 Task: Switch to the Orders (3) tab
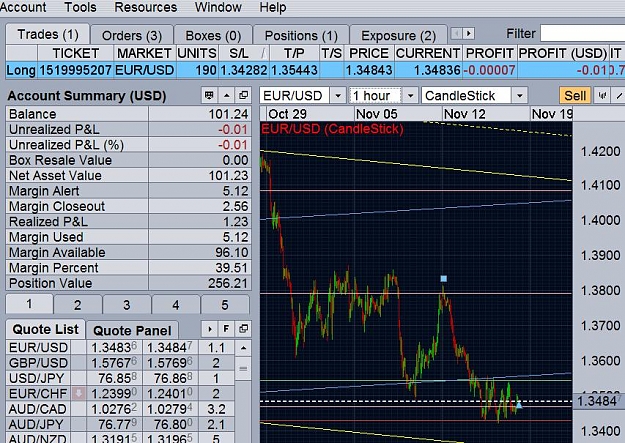132,35
